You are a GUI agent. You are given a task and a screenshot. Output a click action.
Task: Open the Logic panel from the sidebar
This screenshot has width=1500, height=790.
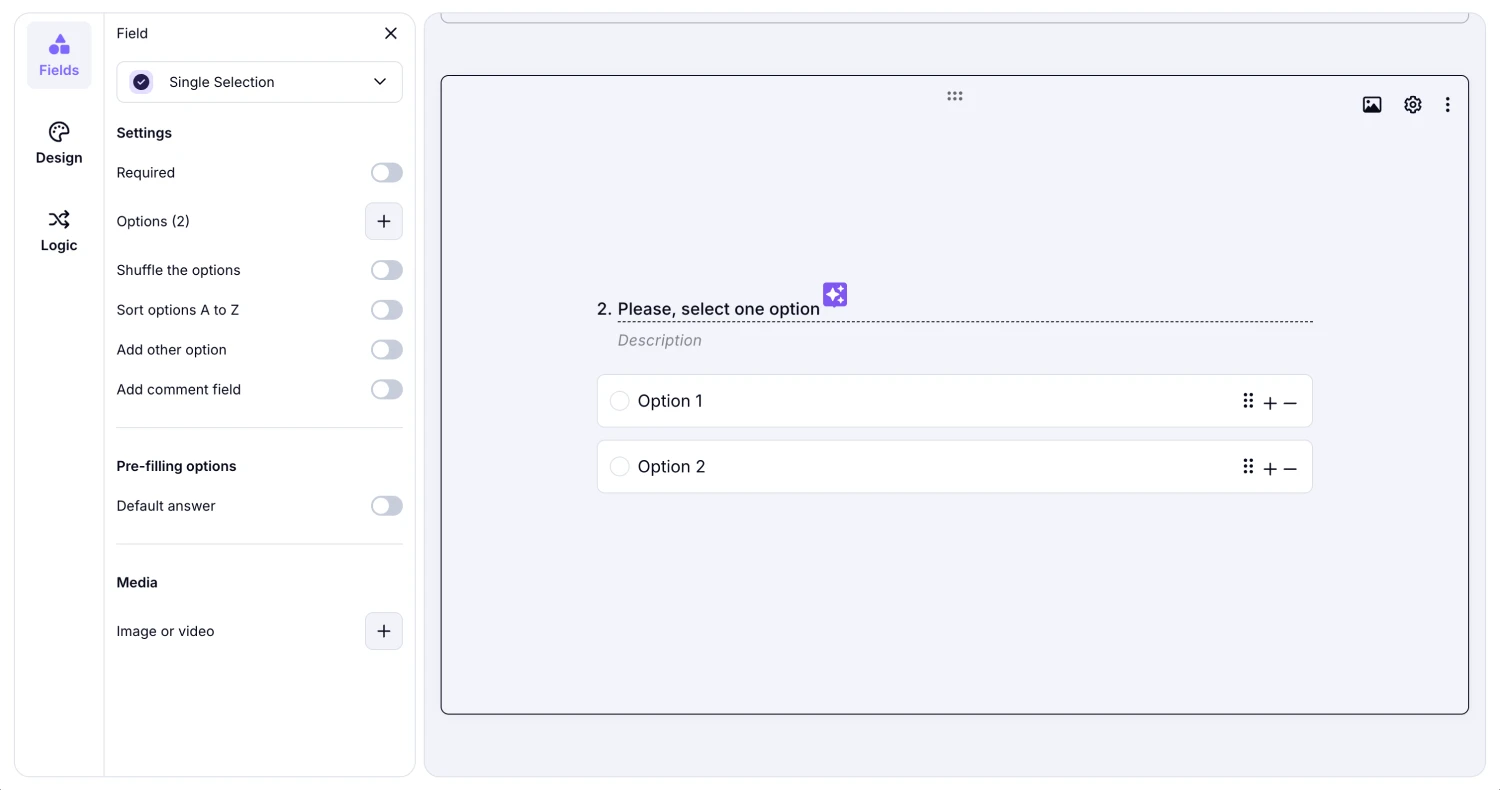(58, 231)
